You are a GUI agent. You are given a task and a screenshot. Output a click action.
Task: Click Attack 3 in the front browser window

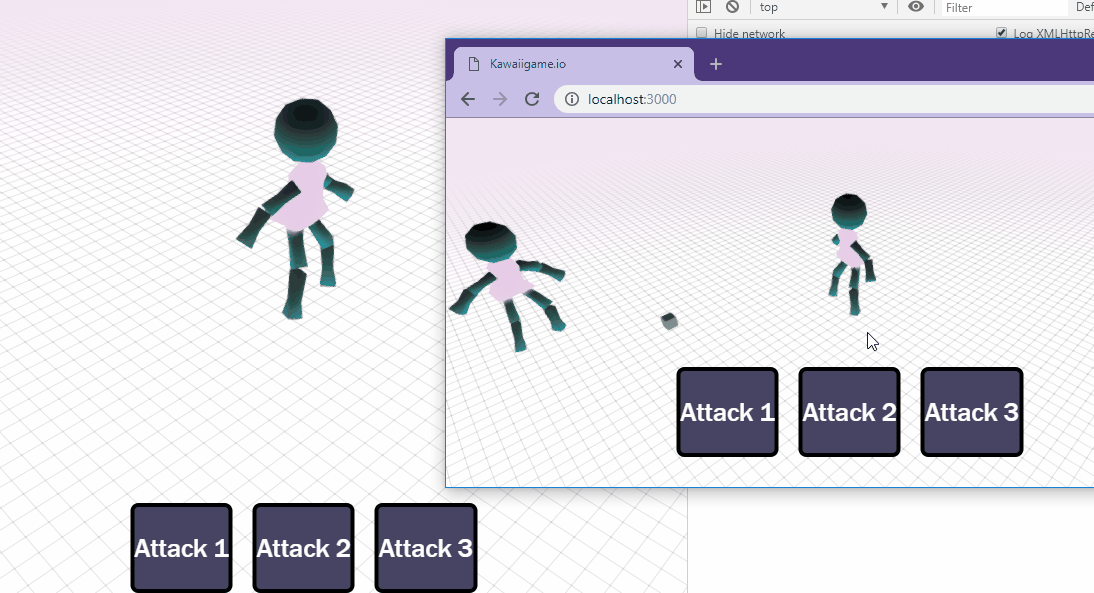point(971,412)
